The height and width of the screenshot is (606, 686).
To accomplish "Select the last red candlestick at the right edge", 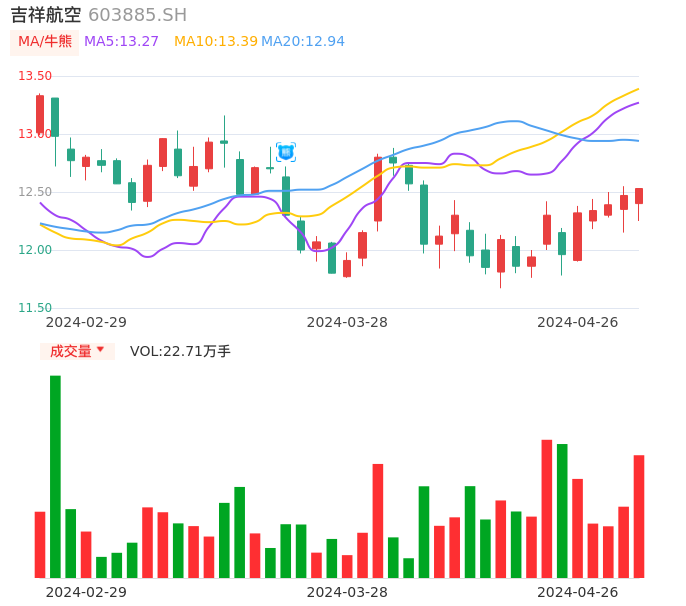I will 639,196.
